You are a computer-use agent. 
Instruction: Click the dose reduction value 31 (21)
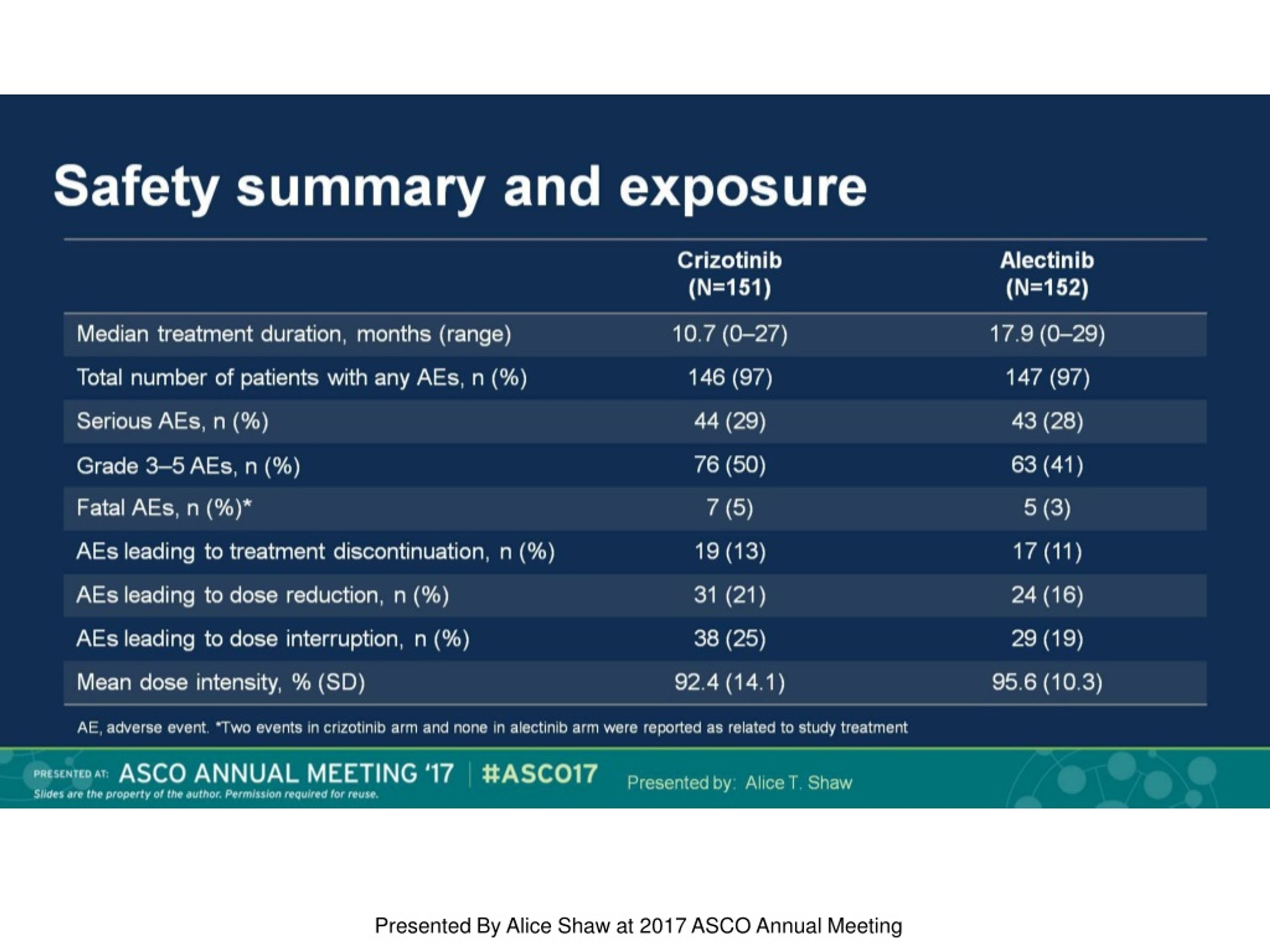[x=729, y=595]
